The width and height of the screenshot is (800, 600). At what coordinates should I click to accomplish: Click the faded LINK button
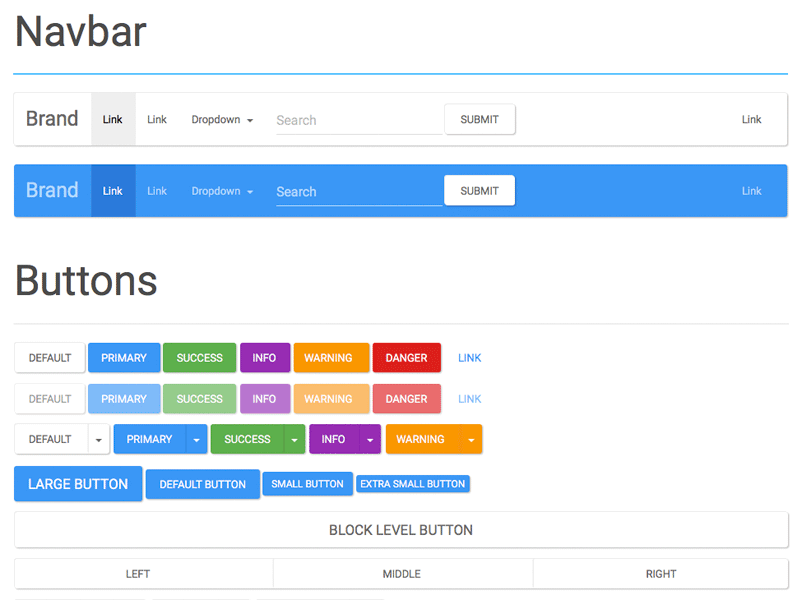click(x=469, y=398)
